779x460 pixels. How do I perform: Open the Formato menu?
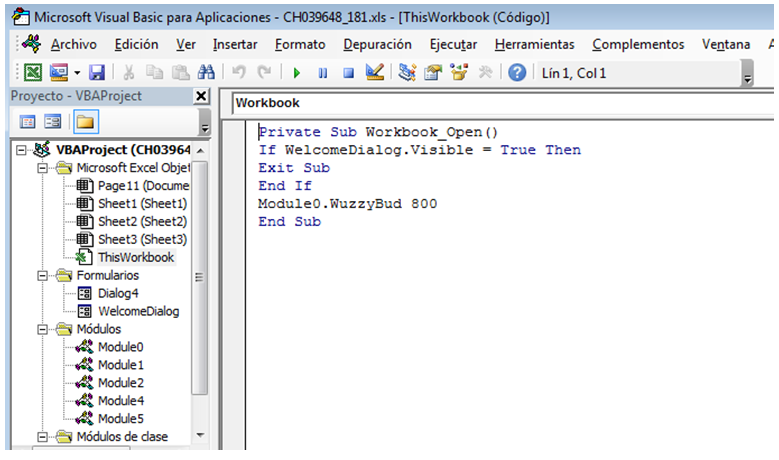click(300, 44)
